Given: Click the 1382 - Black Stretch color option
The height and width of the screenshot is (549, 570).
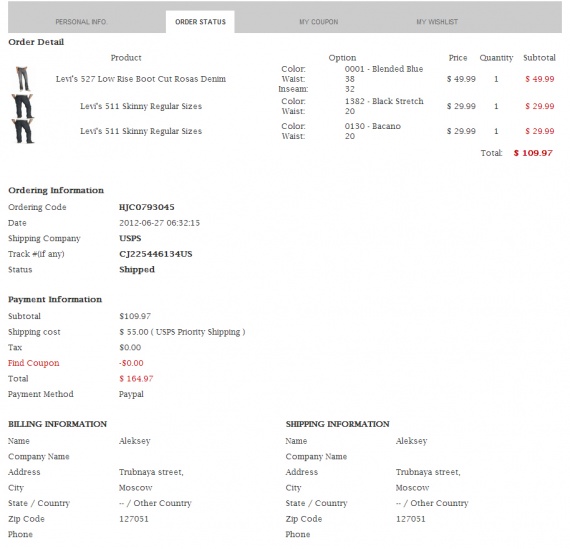Looking at the screenshot, I should (x=384, y=101).
